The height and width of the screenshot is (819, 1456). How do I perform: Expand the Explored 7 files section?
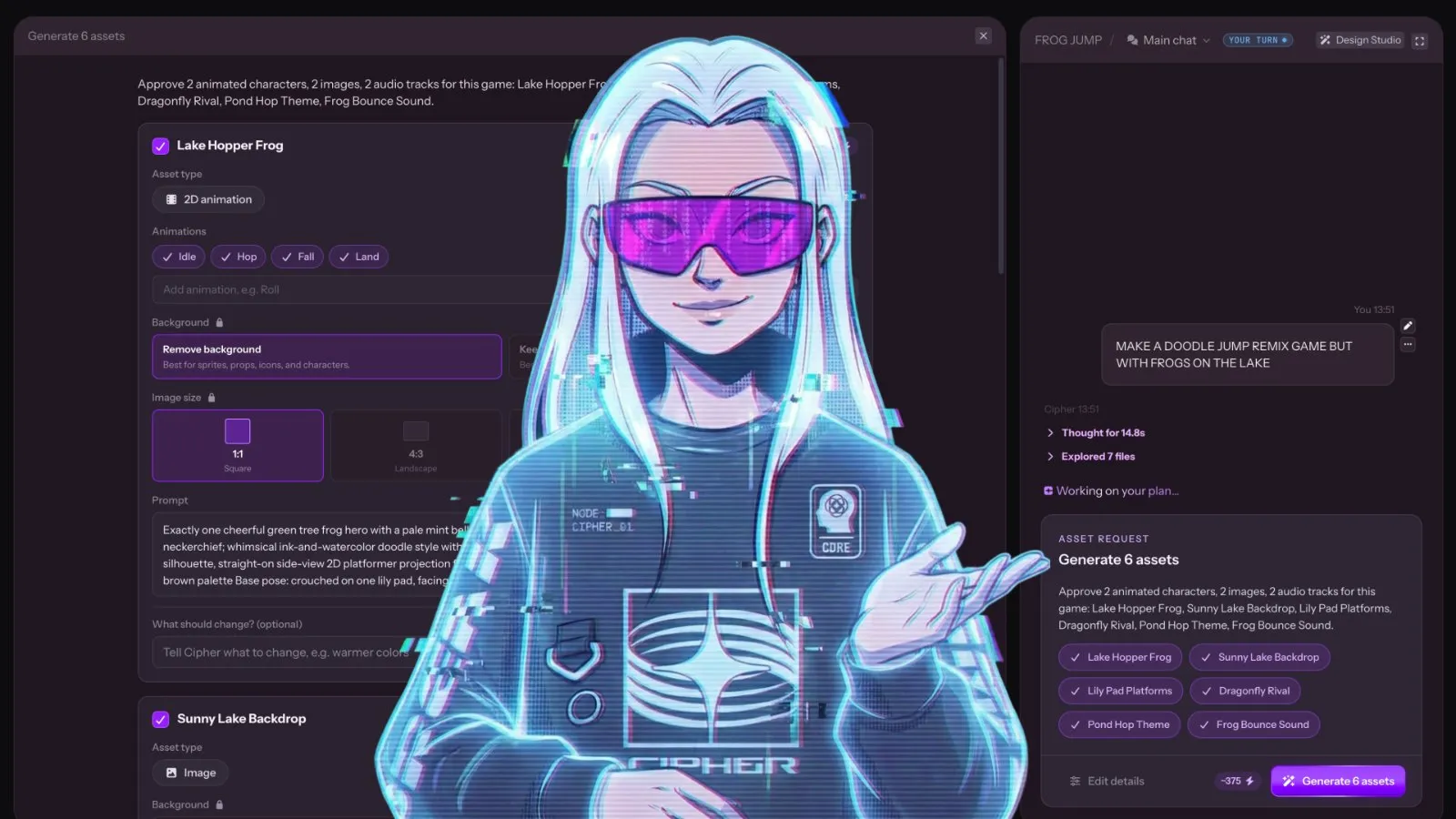click(1090, 457)
